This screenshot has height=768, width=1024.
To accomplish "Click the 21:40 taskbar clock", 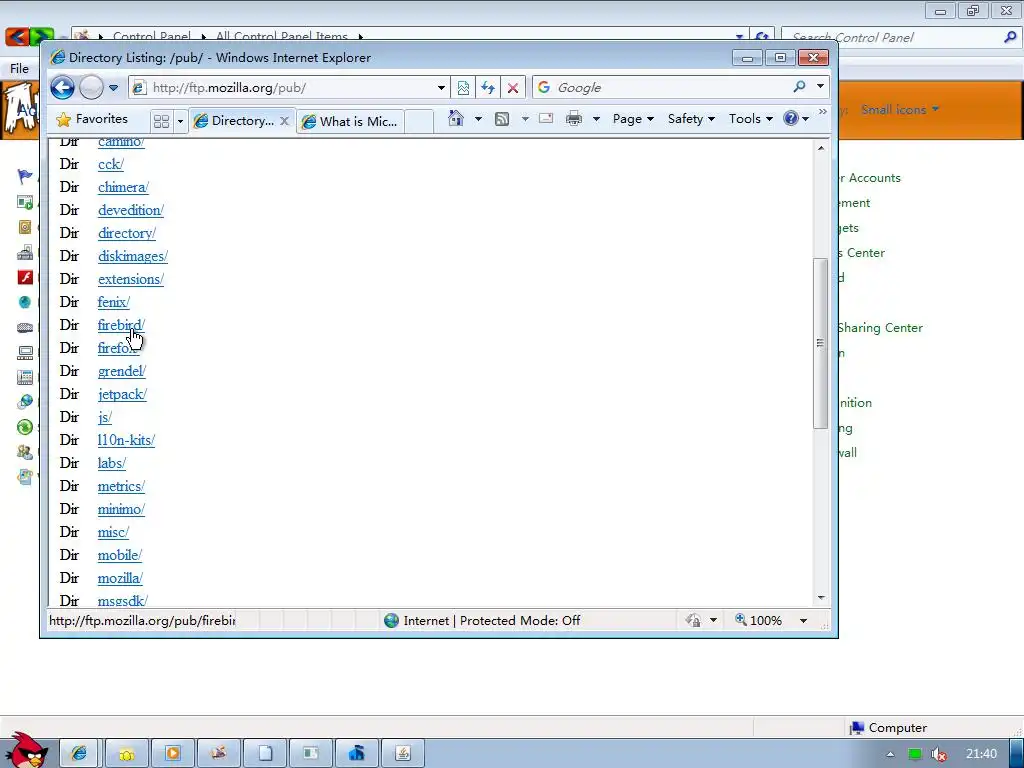I will (x=981, y=754).
